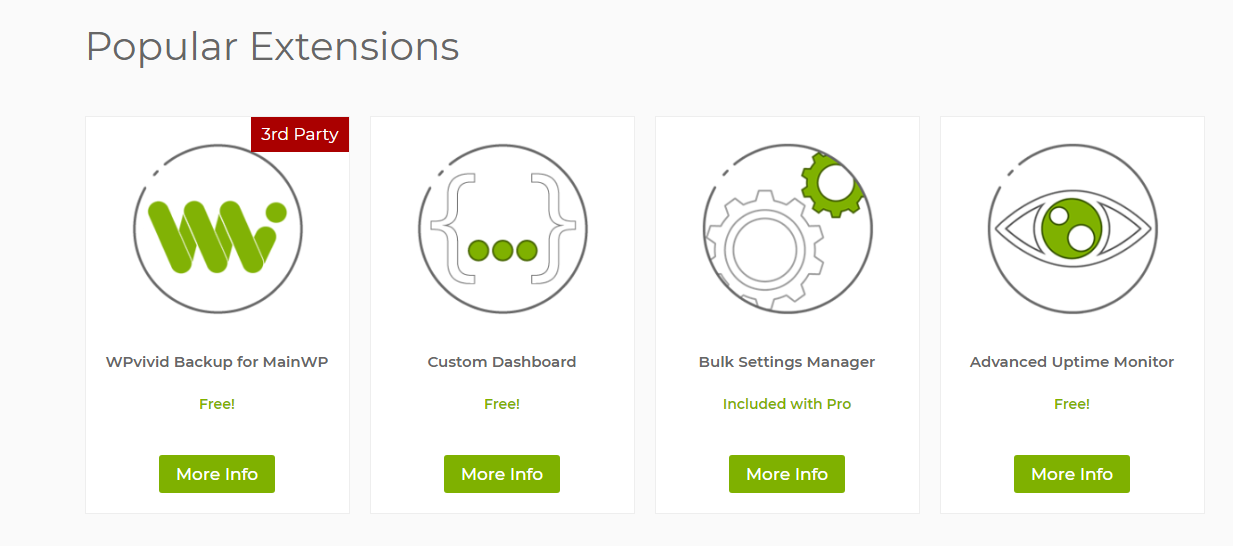Click the red 3rd Party badge

(300, 134)
